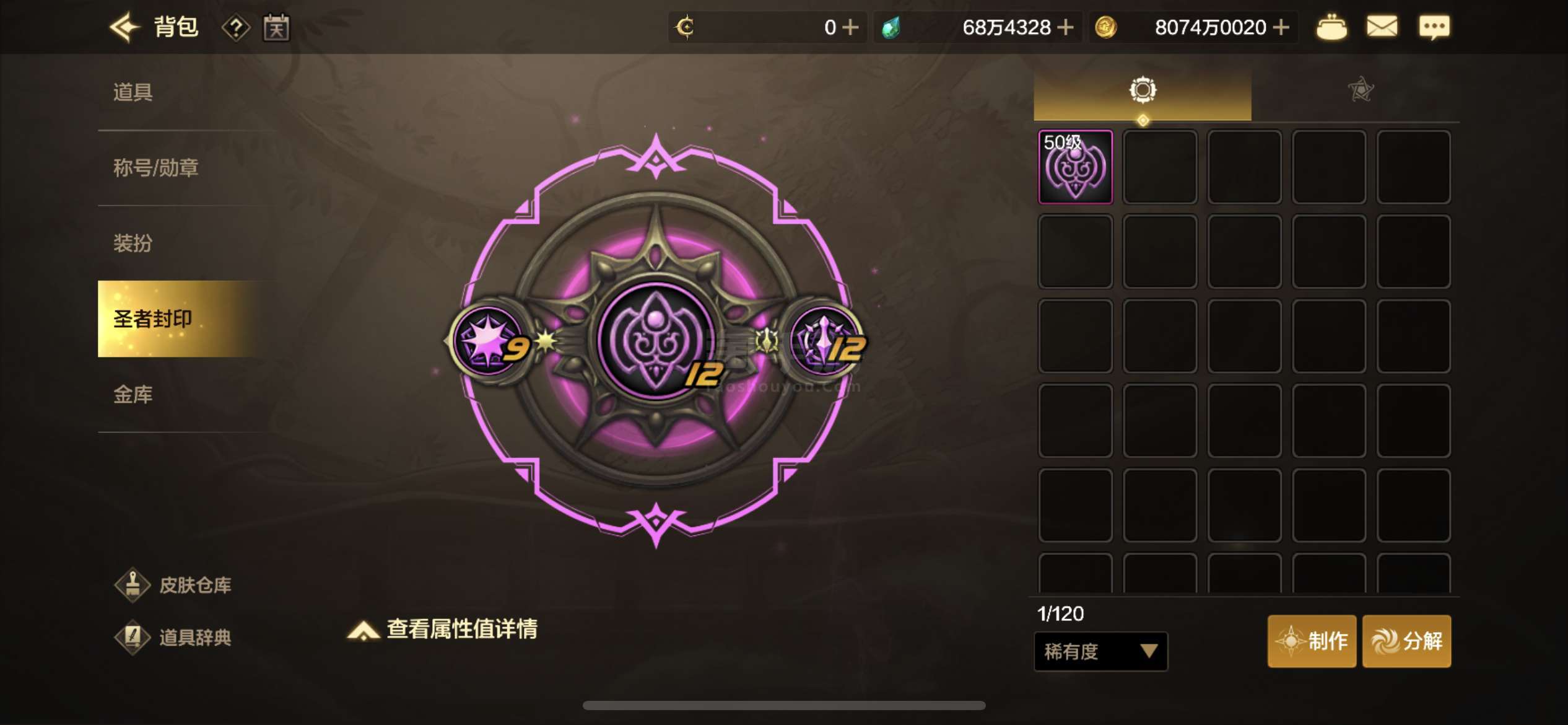This screenshot has height=725, width=1568.
Task: Open the question-mark help icon
Action: point(236,28)
